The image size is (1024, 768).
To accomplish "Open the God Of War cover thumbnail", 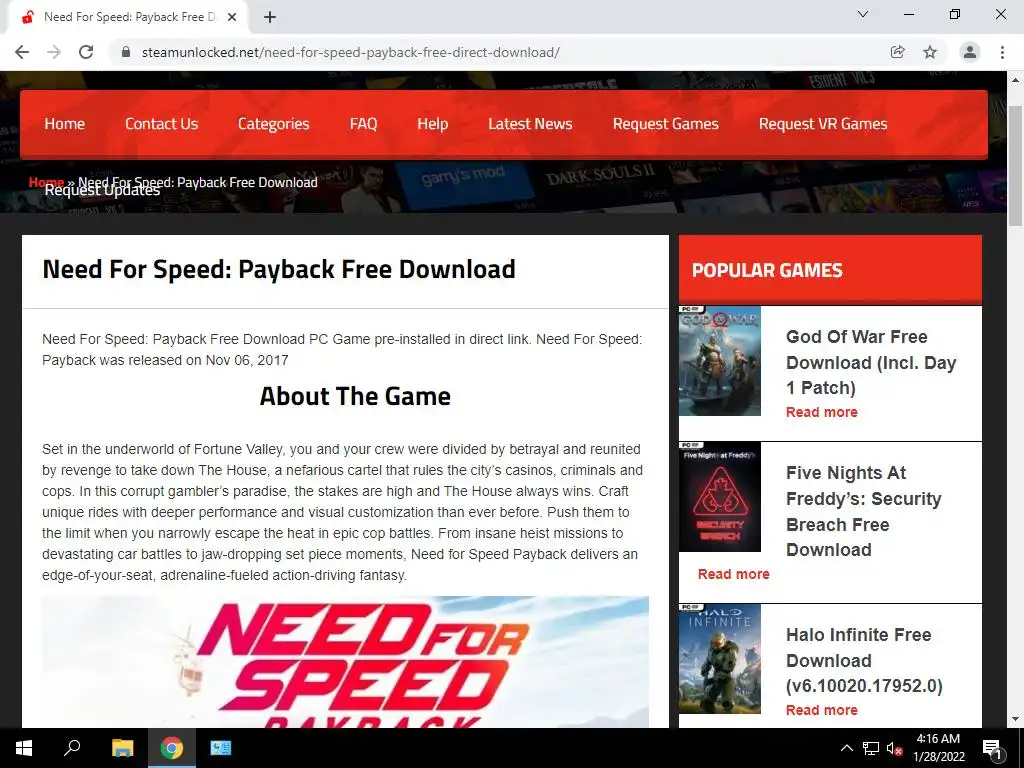I will tap(720, 360).
